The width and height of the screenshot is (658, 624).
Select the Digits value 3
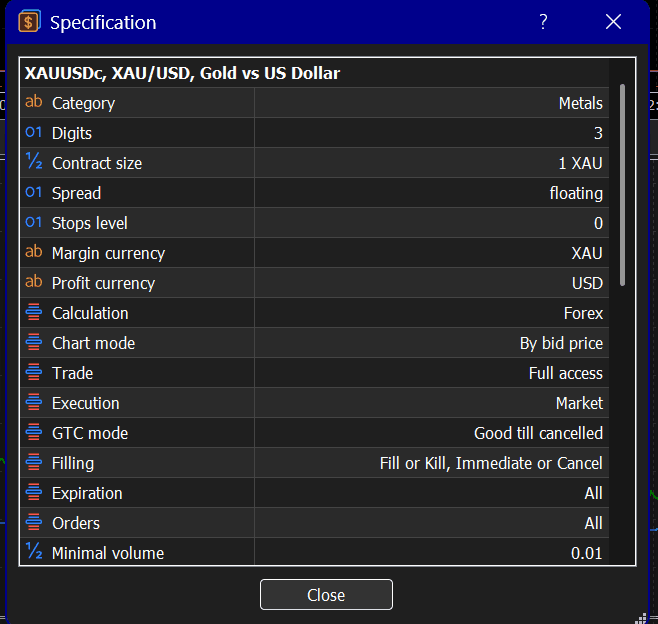click(x=598, y=133)
